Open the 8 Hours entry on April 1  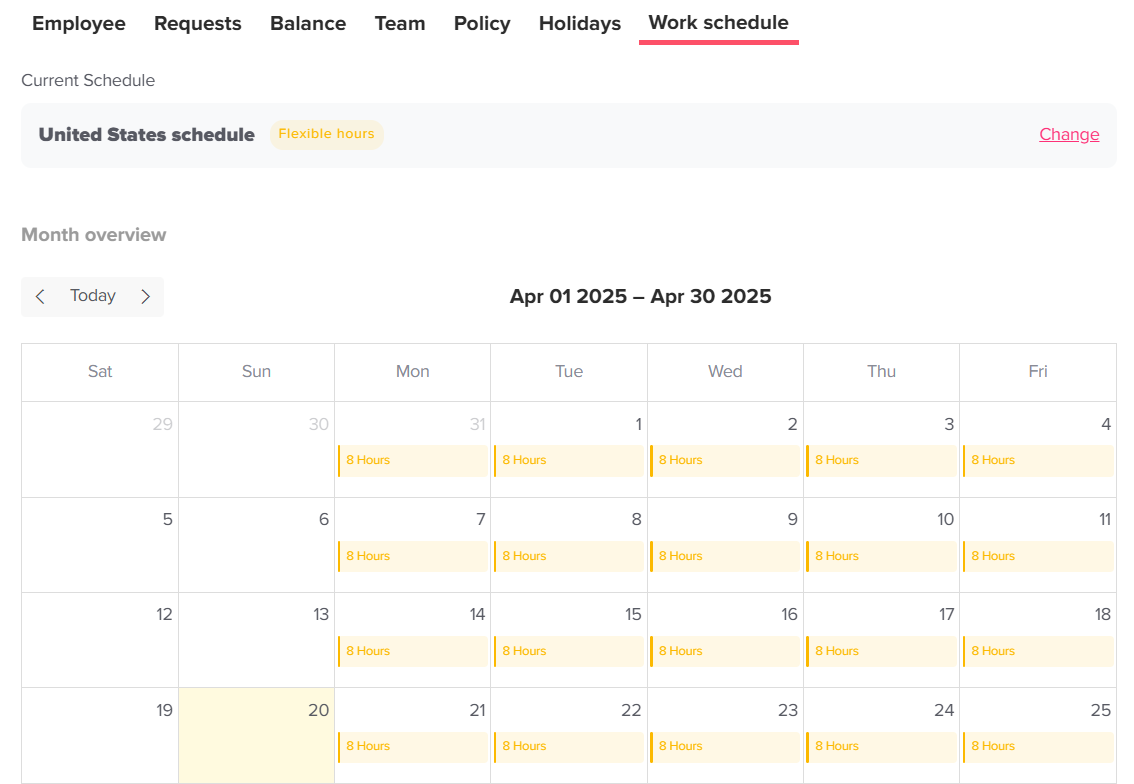[568, 460]
